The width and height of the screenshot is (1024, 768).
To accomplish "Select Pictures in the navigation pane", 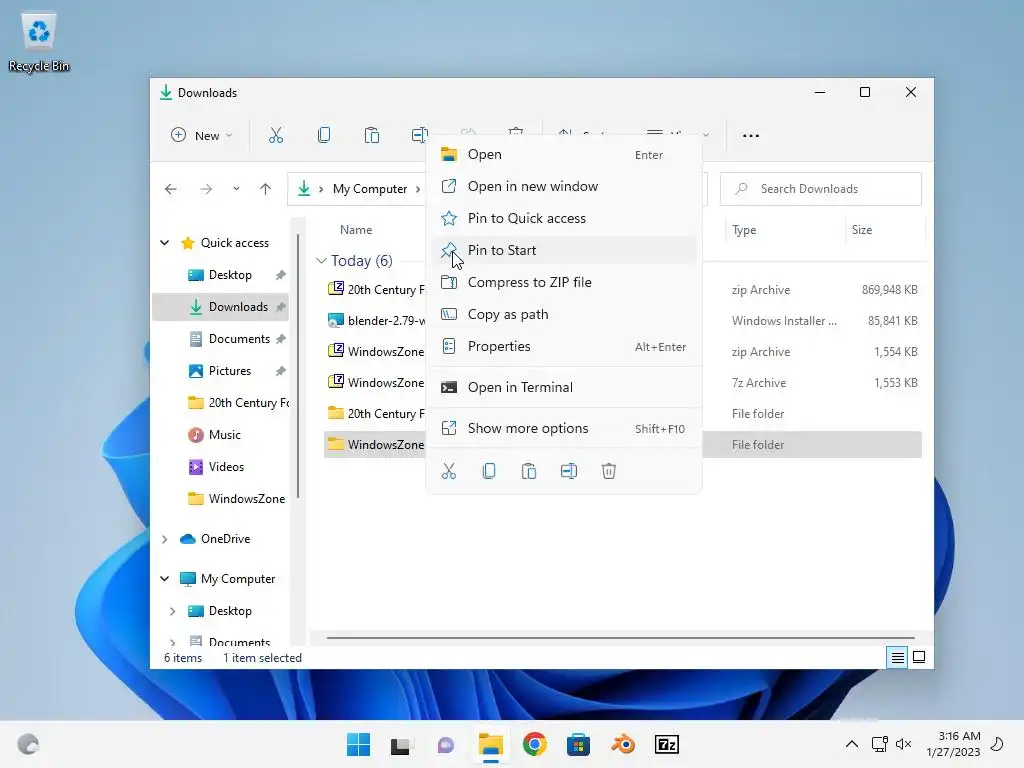I will (229, 371).
